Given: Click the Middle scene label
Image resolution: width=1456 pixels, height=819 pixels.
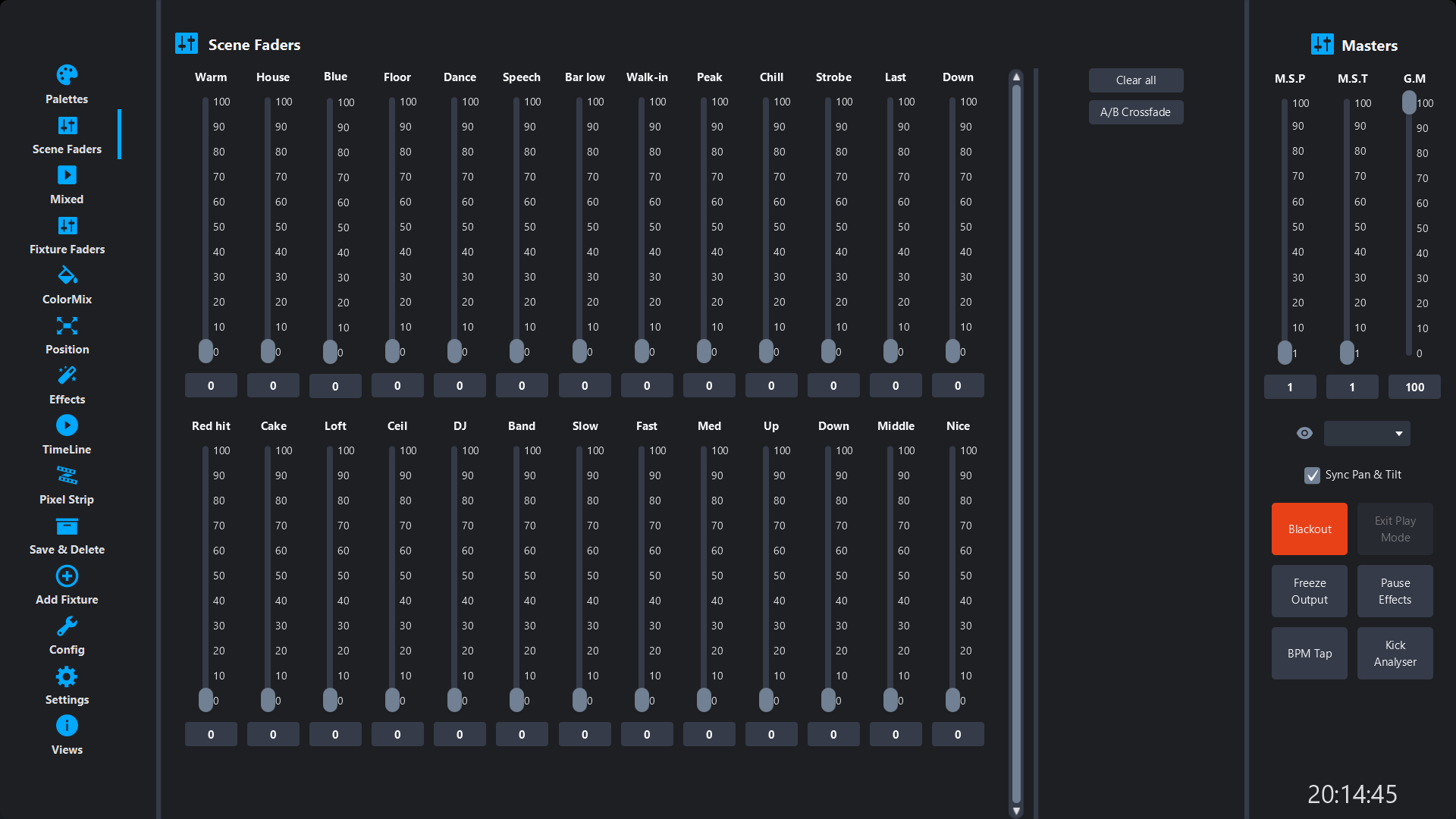Looking at the screenshot, I should click(896, 426).
